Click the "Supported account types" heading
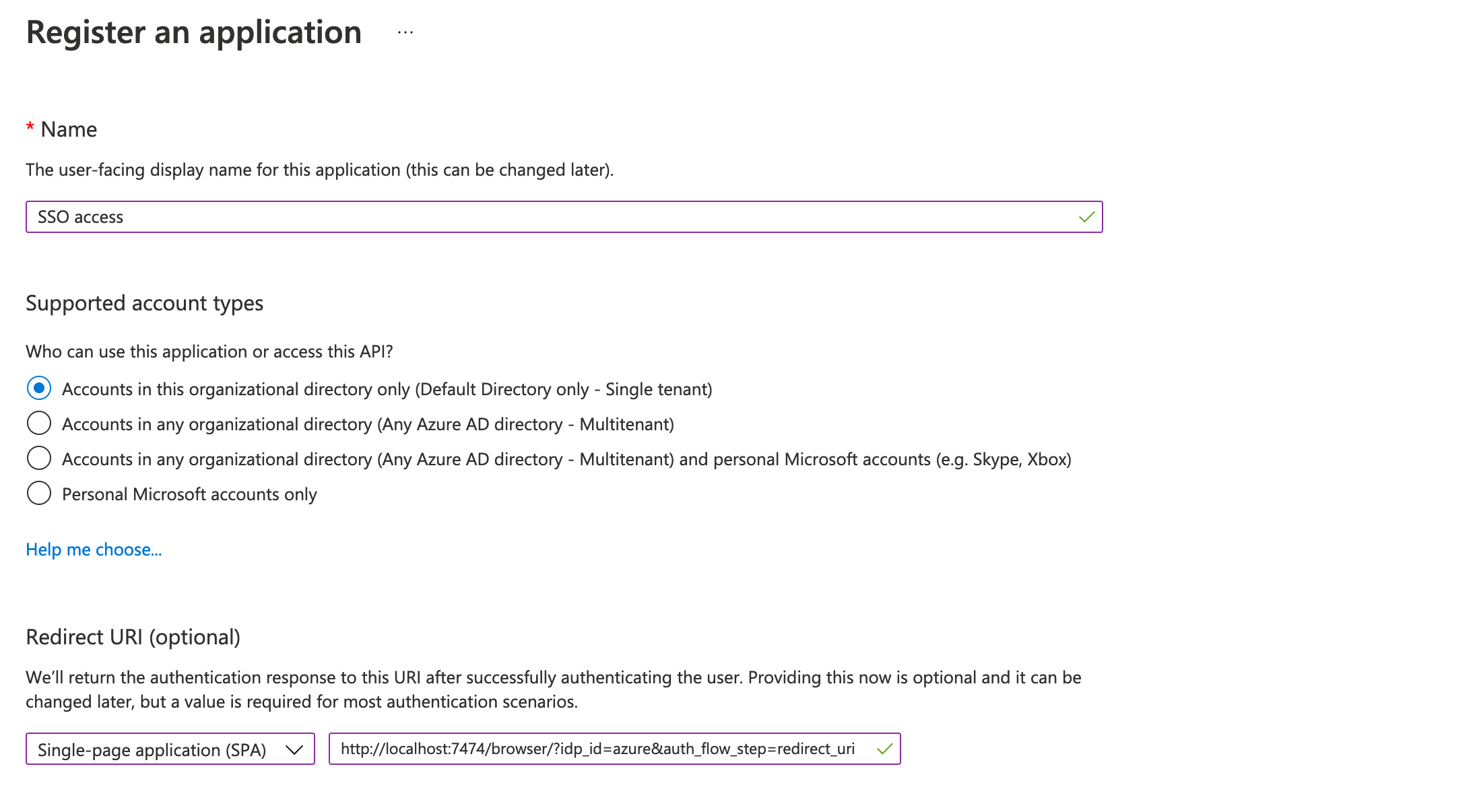 (144, 303)
